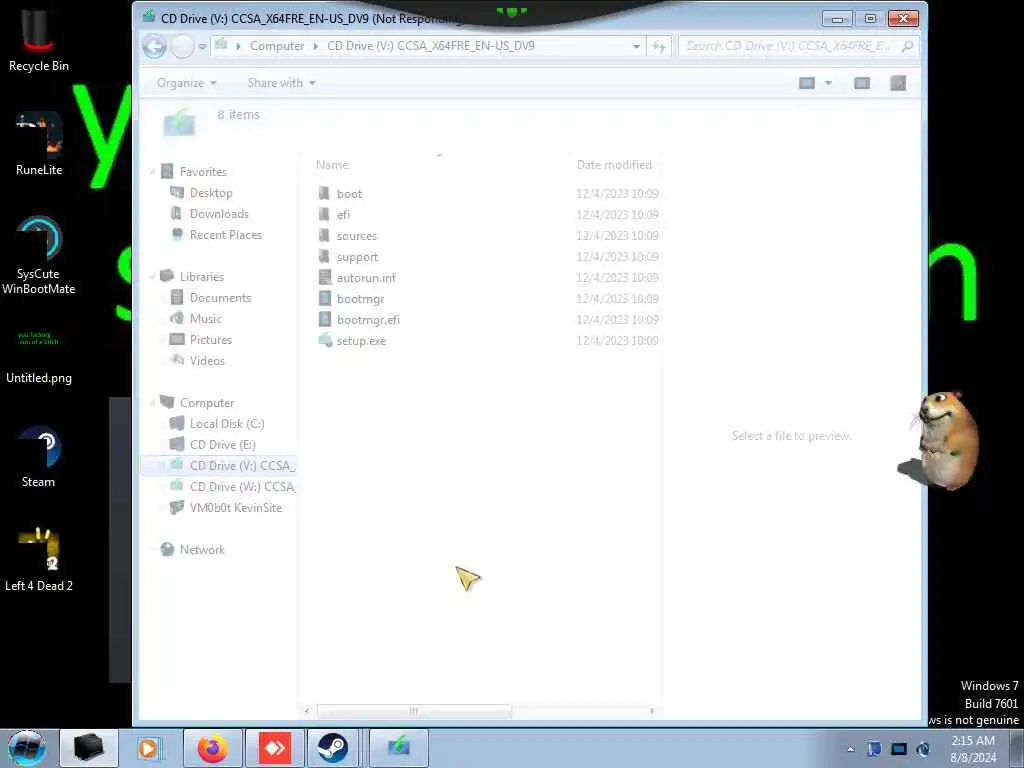Select the boot folder

click(349, 194)
